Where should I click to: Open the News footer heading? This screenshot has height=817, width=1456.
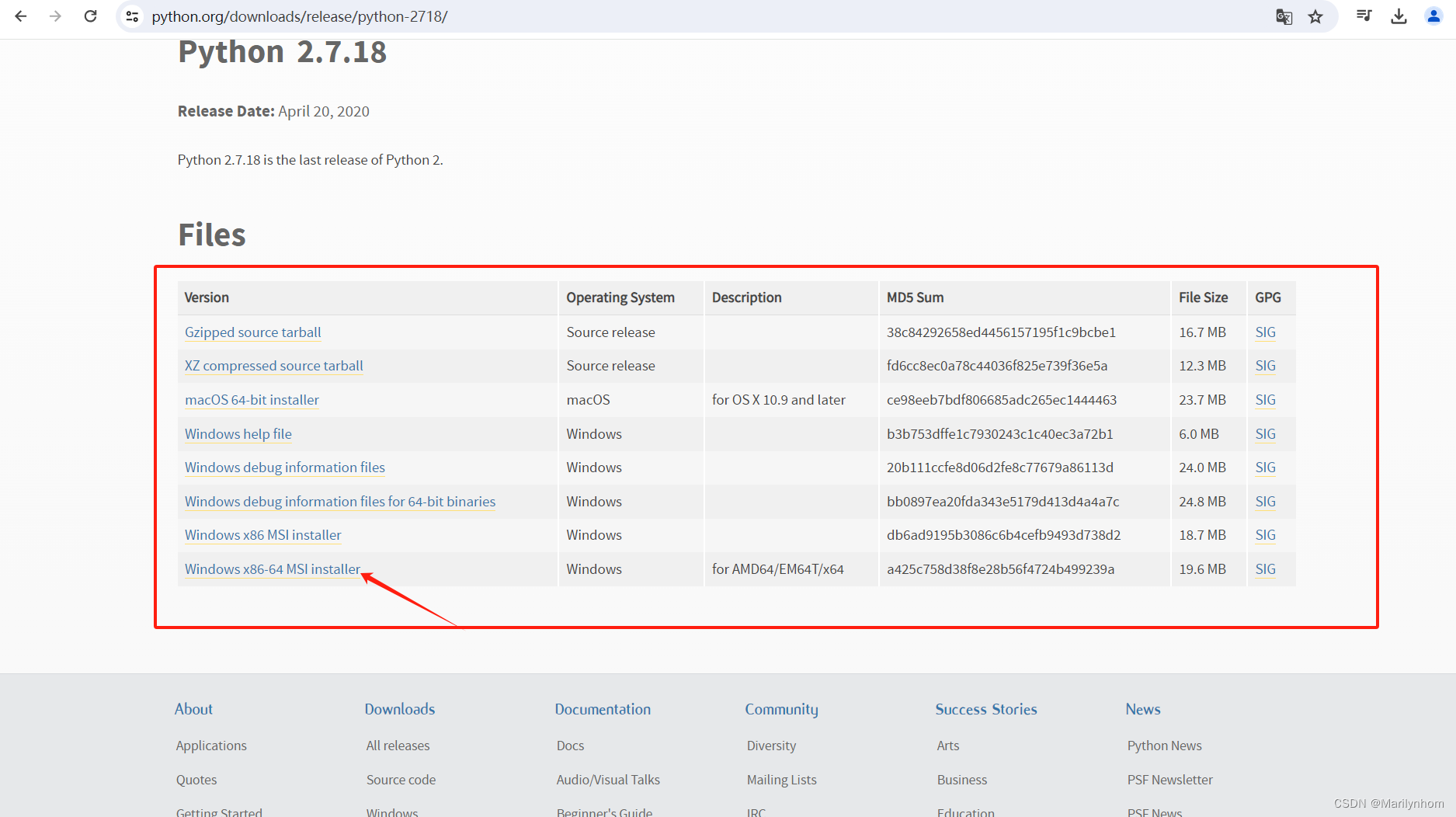pyautogui.click(x=1143, y=709)
